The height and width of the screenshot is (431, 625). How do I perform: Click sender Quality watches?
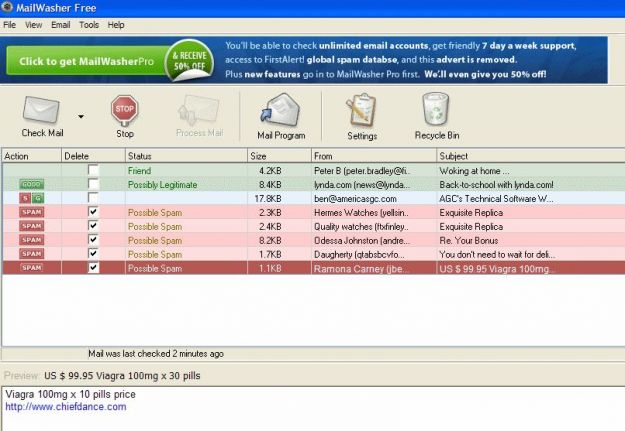[361, 226]
